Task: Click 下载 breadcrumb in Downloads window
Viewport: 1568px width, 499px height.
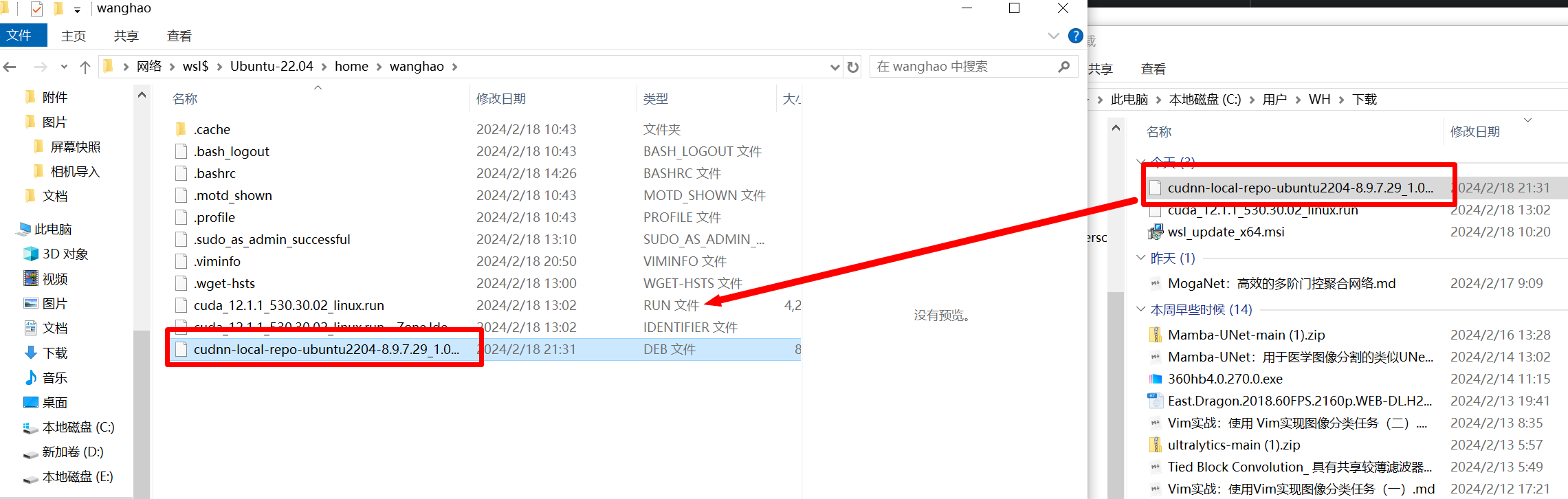Action: click(1365, 100)
